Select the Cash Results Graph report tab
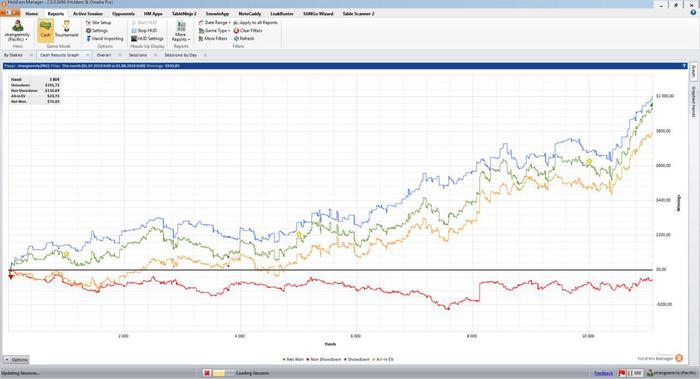 point(59,55)
